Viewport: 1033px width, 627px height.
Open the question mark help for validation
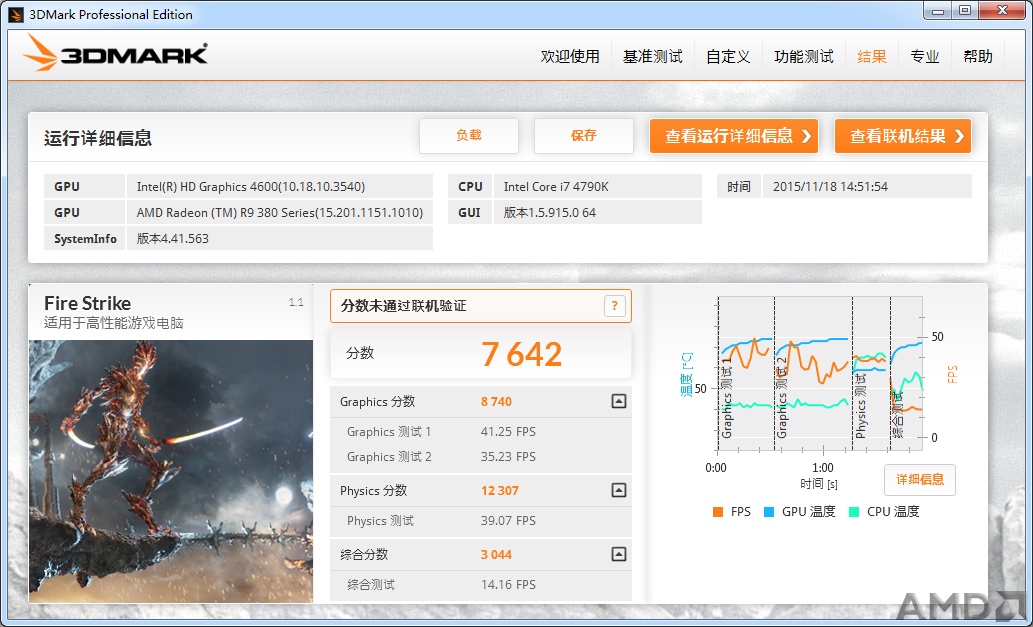pyautogui.click(x=614, y=306)
